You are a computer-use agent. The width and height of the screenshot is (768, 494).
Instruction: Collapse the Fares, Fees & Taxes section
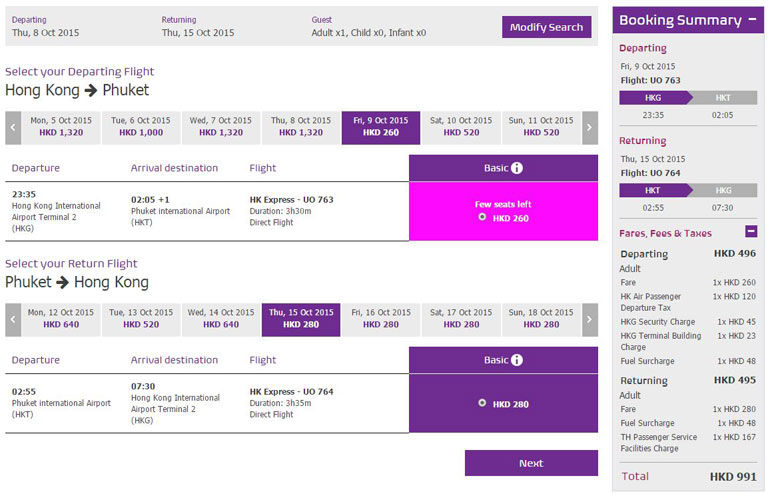pos(752,232)
